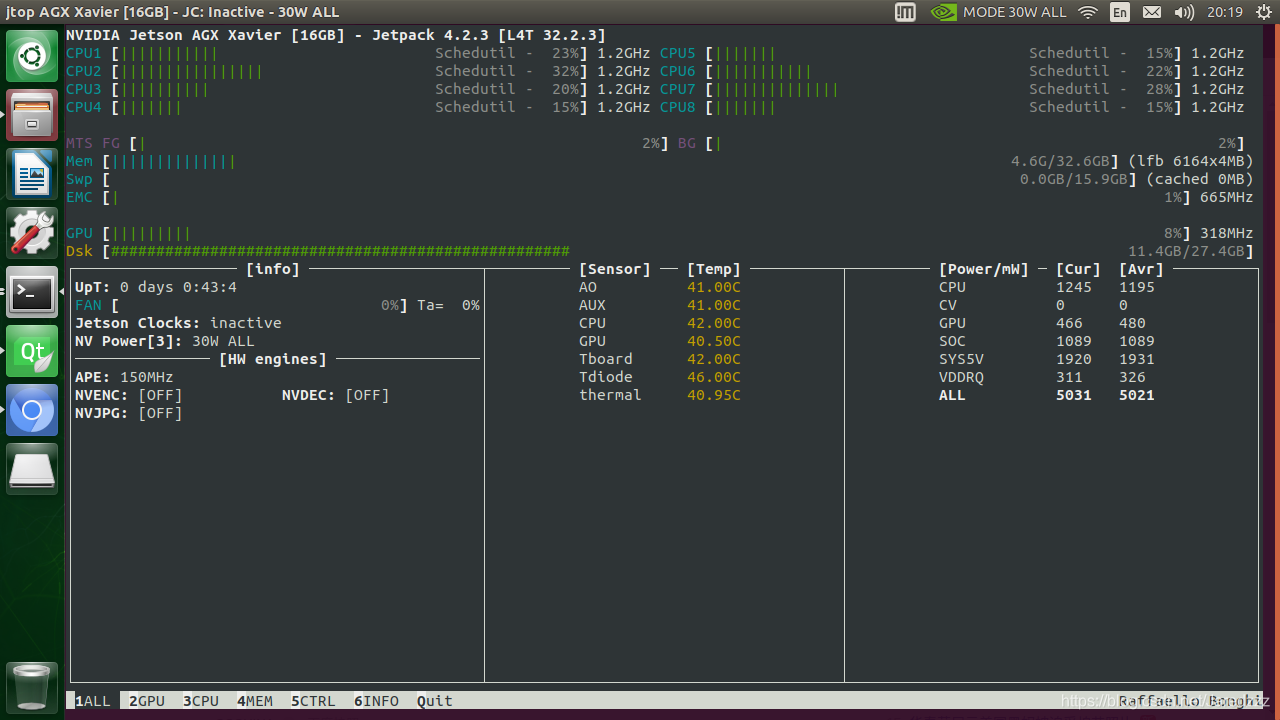
Task: Click the Swp swap usage row
Action: (x=659, y=179)
